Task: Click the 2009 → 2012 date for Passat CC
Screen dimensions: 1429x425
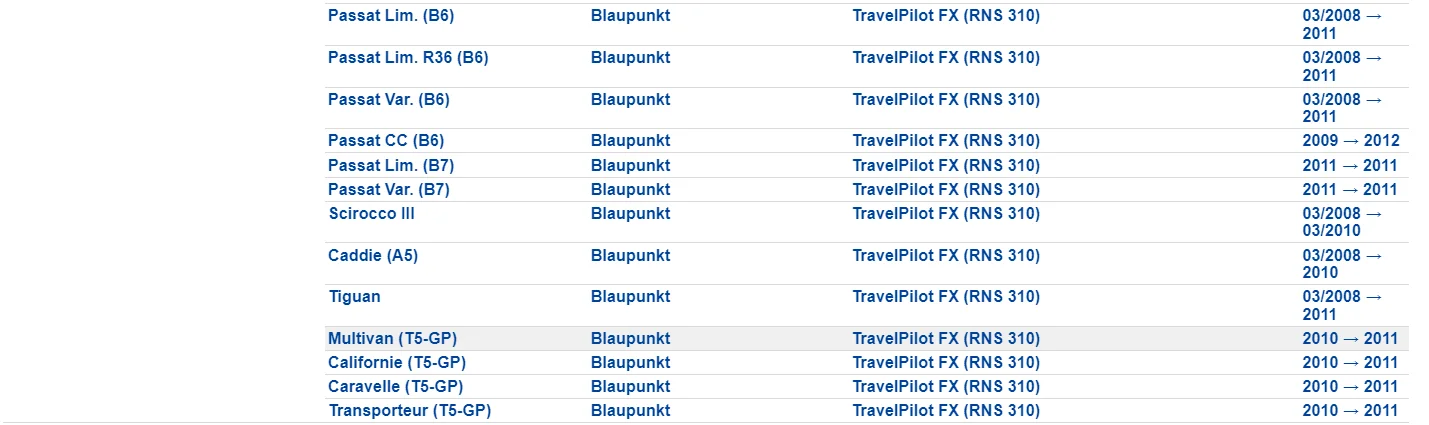Action: pos(1350,141)
